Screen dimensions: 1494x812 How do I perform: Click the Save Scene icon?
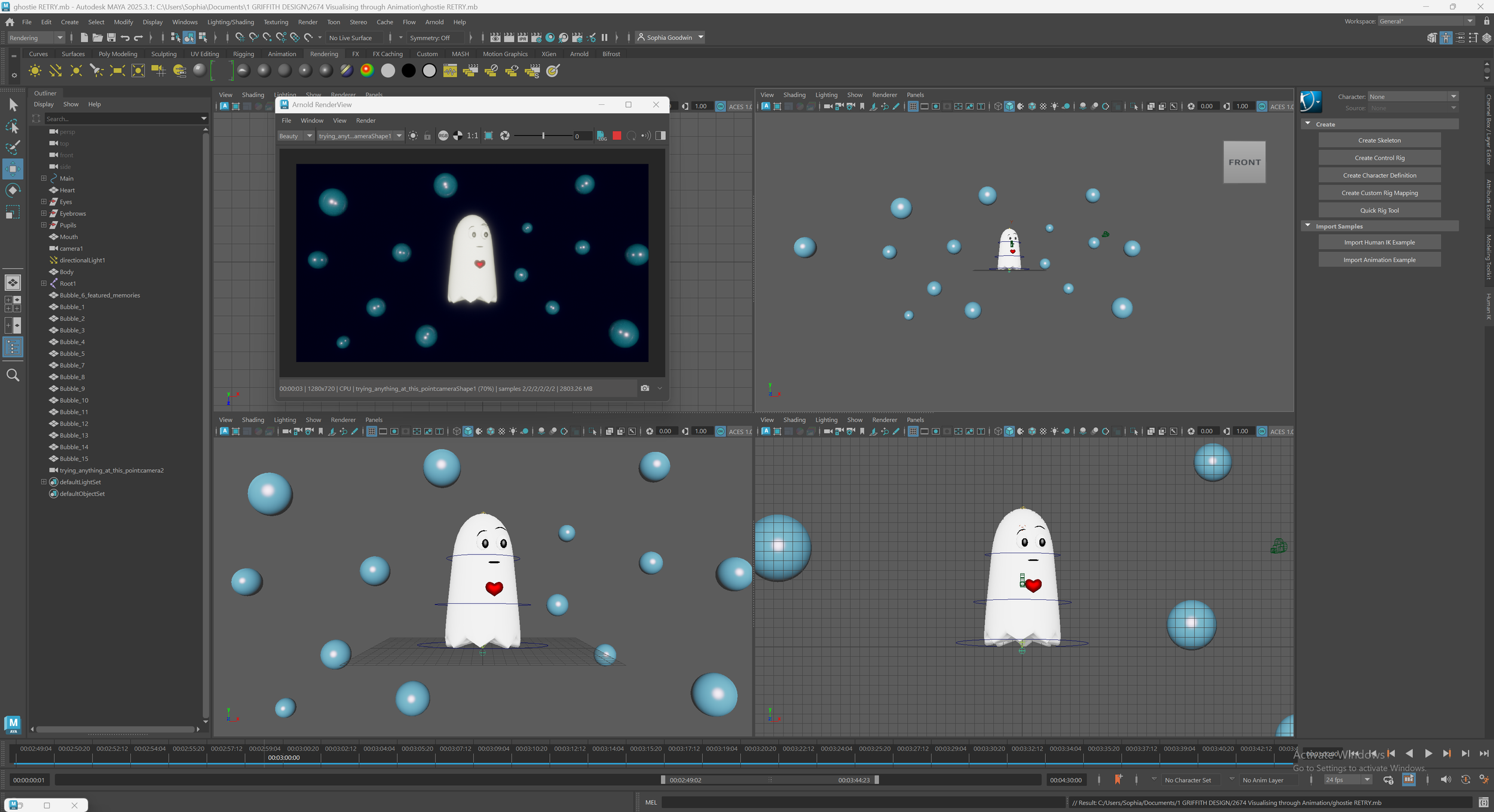(x=111, y=38)
